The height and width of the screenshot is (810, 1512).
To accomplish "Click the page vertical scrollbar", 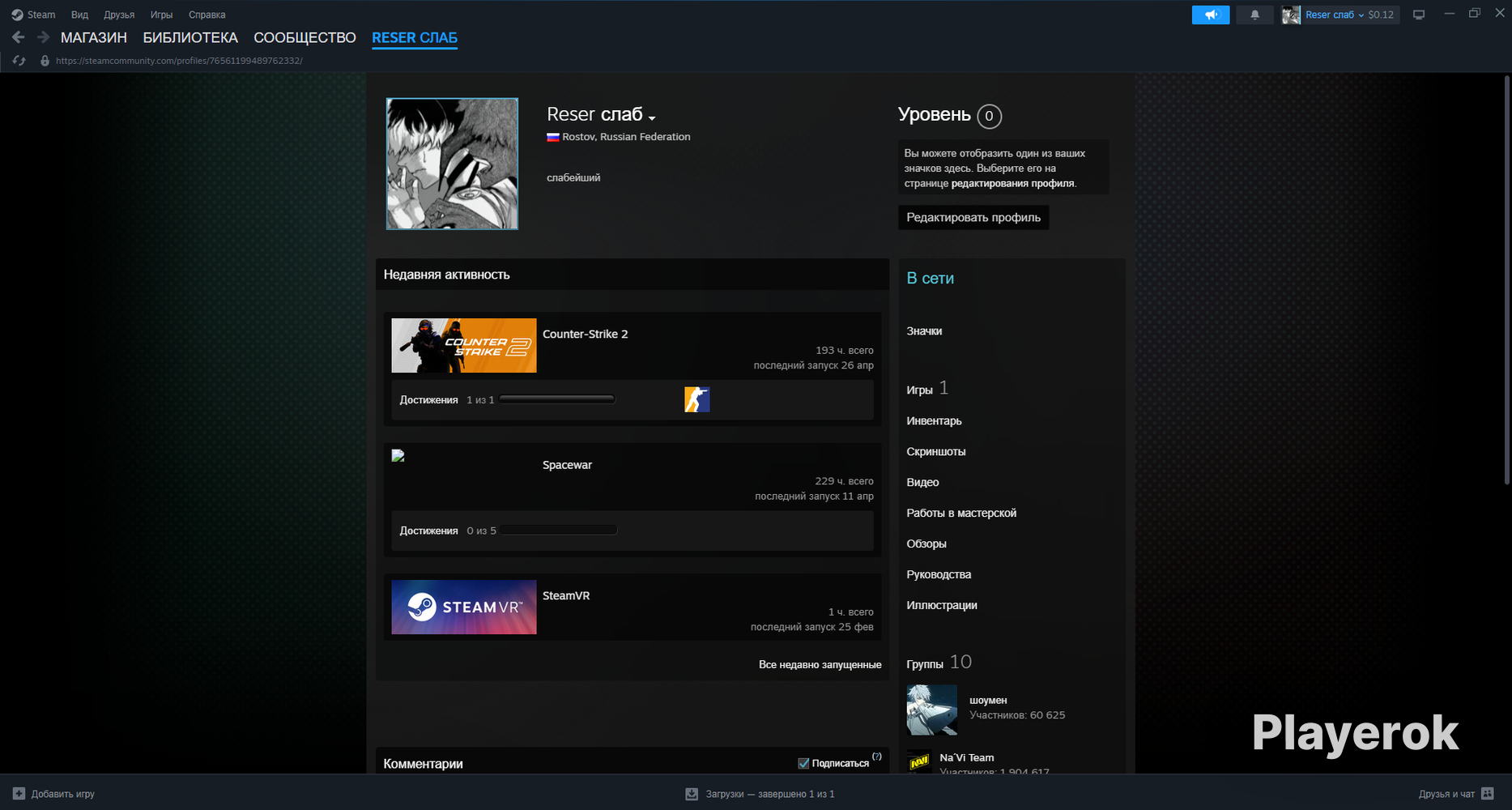I will (x=1506, y=280).
